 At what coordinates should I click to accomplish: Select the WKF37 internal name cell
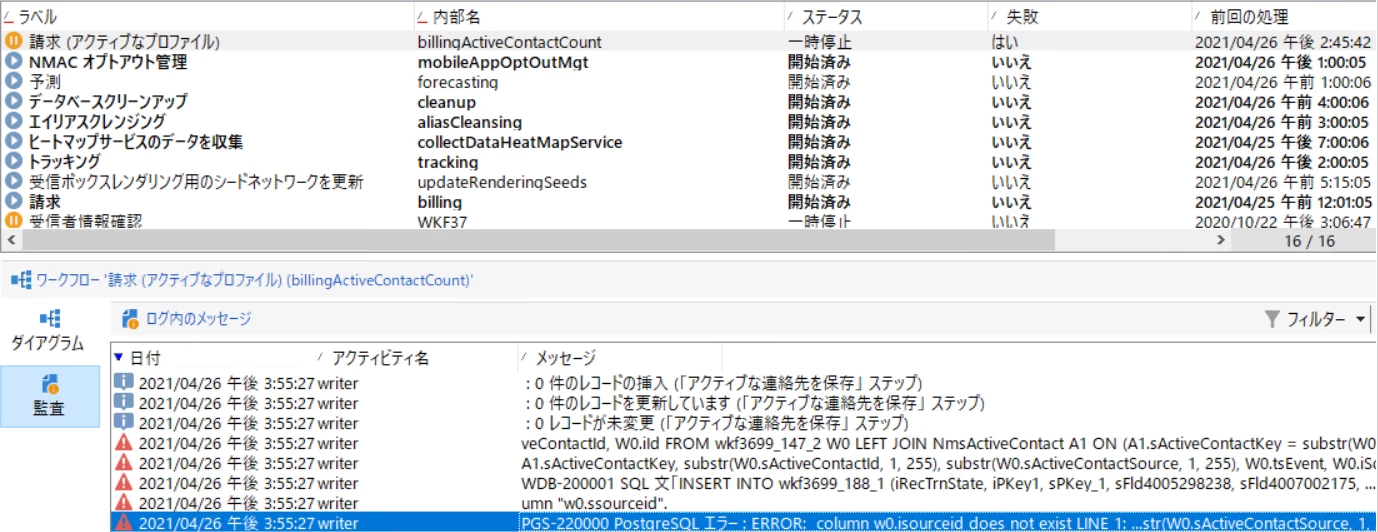[443, 220]
